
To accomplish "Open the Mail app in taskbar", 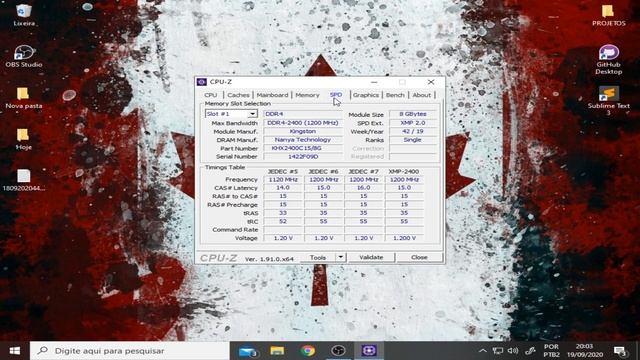I will tap(247, 351).
